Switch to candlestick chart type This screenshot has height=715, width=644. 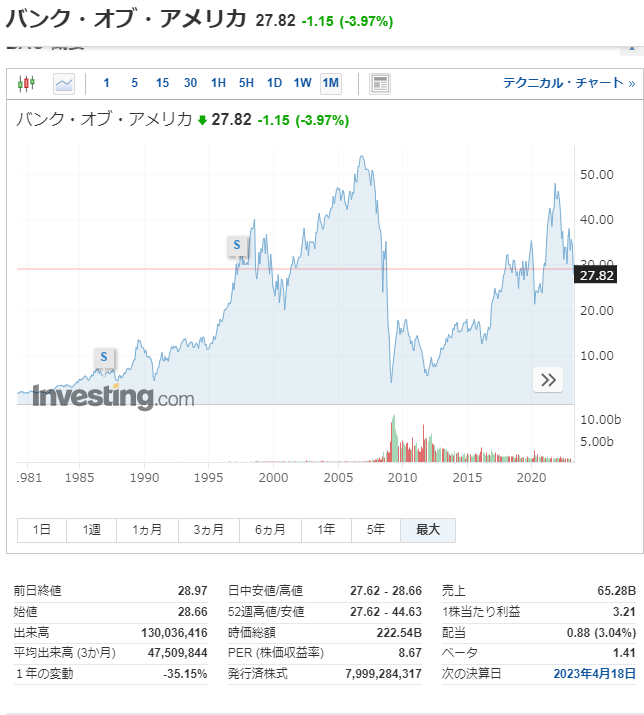pos(26,83)
